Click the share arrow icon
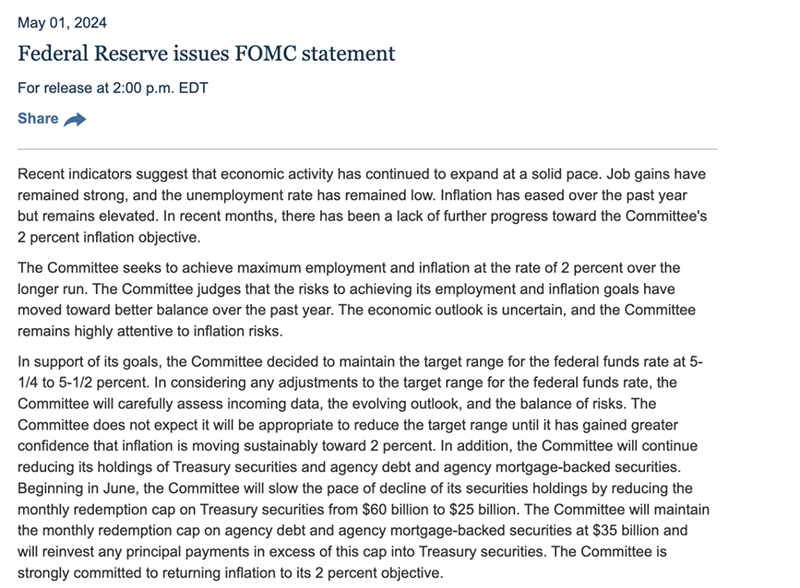 point(75,119)
